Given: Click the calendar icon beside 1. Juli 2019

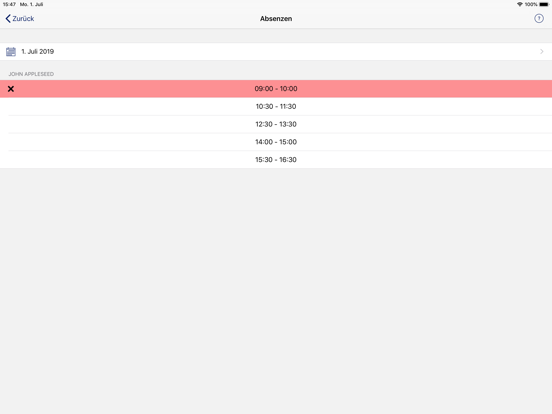Looking at the screenshot, I should tap(11, 52).
